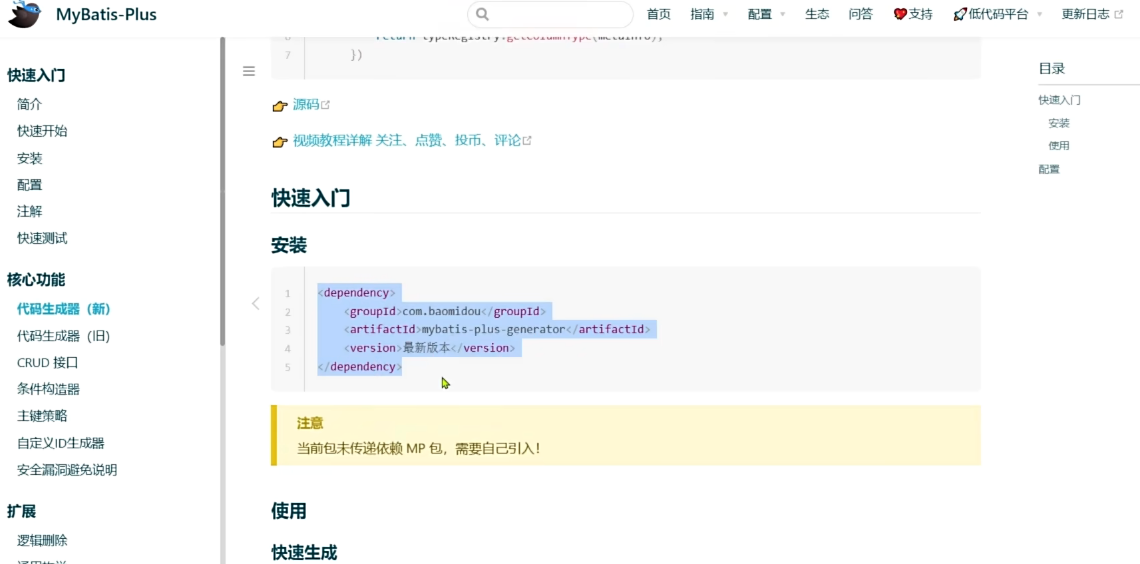The height and width of the screenshot is (564, 1140).
Task: Open the 首页 nav item
Action: coord(659,15)
